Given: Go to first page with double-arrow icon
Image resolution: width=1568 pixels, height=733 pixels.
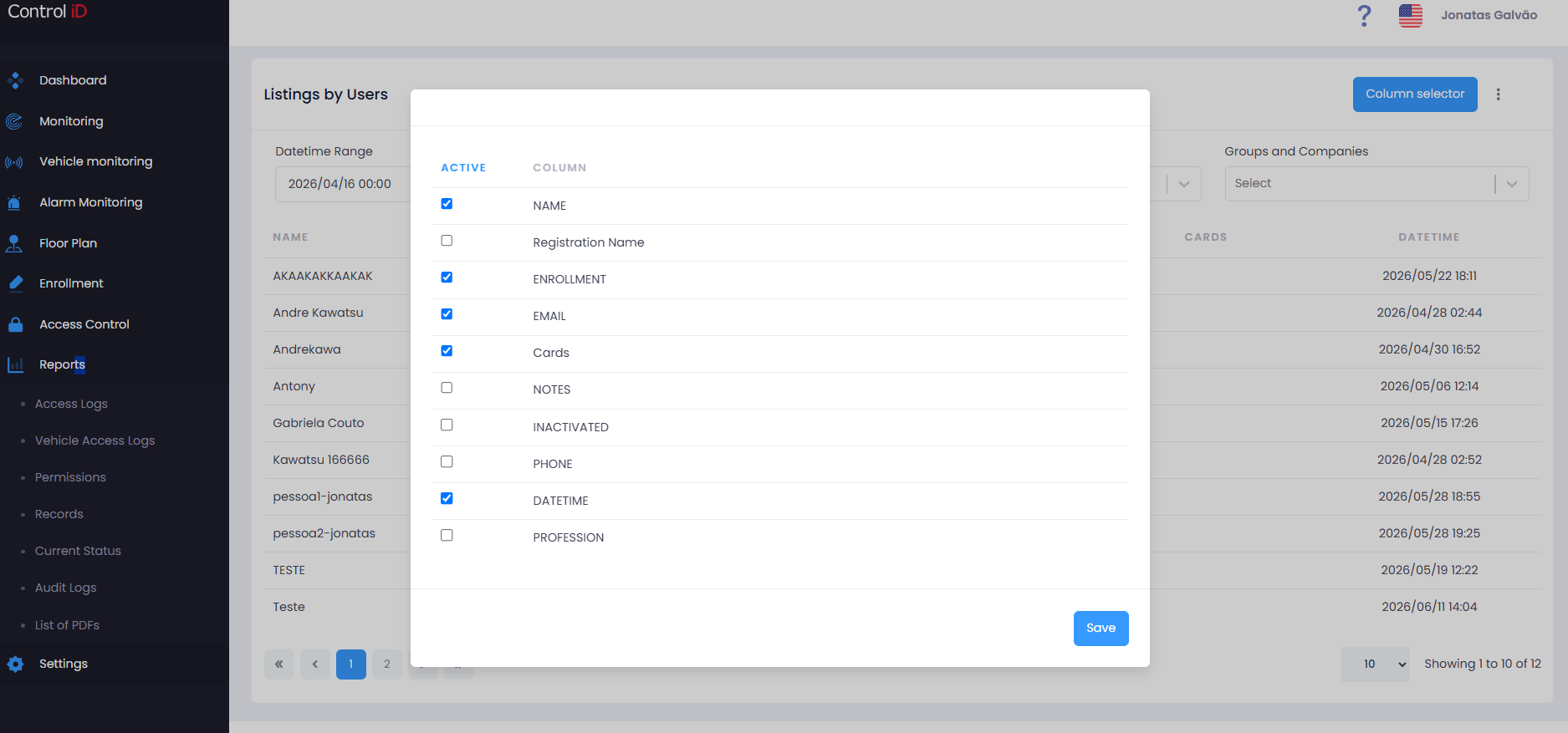Looking at the screenshot, I should (x=279, y=664).
